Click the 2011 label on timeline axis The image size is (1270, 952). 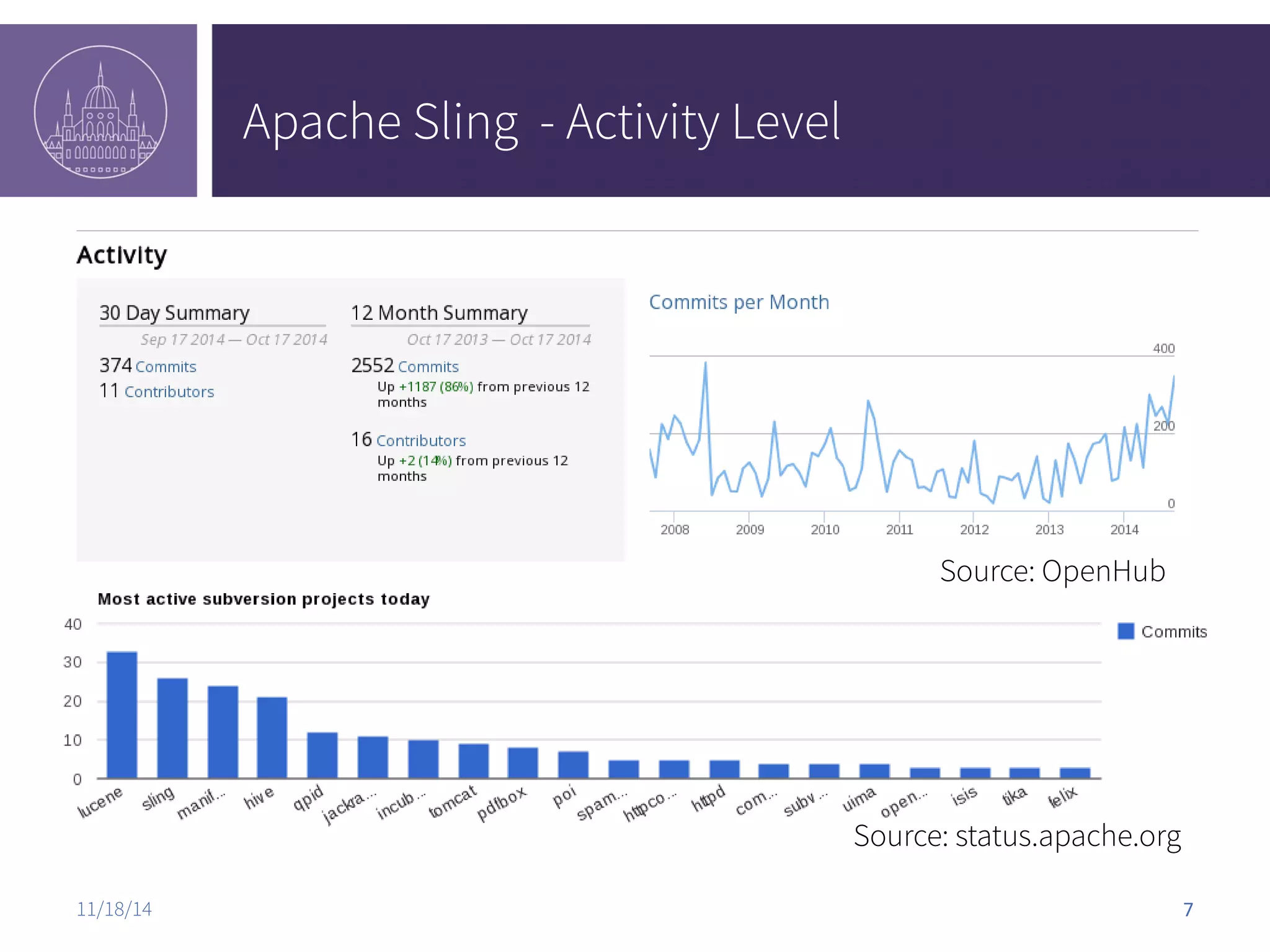[899, 529]
